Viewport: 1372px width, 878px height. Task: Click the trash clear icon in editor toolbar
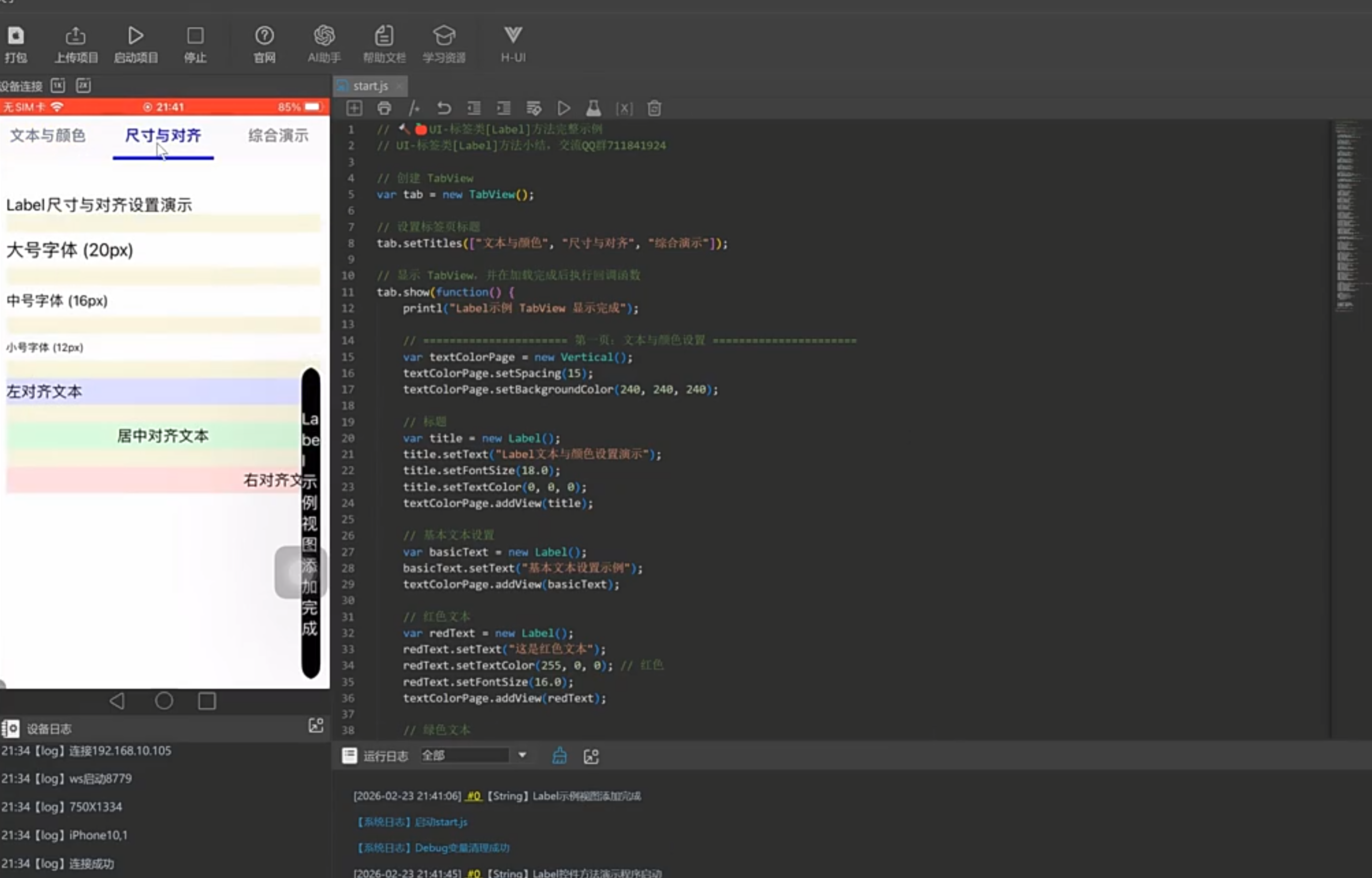pos(654,108)
